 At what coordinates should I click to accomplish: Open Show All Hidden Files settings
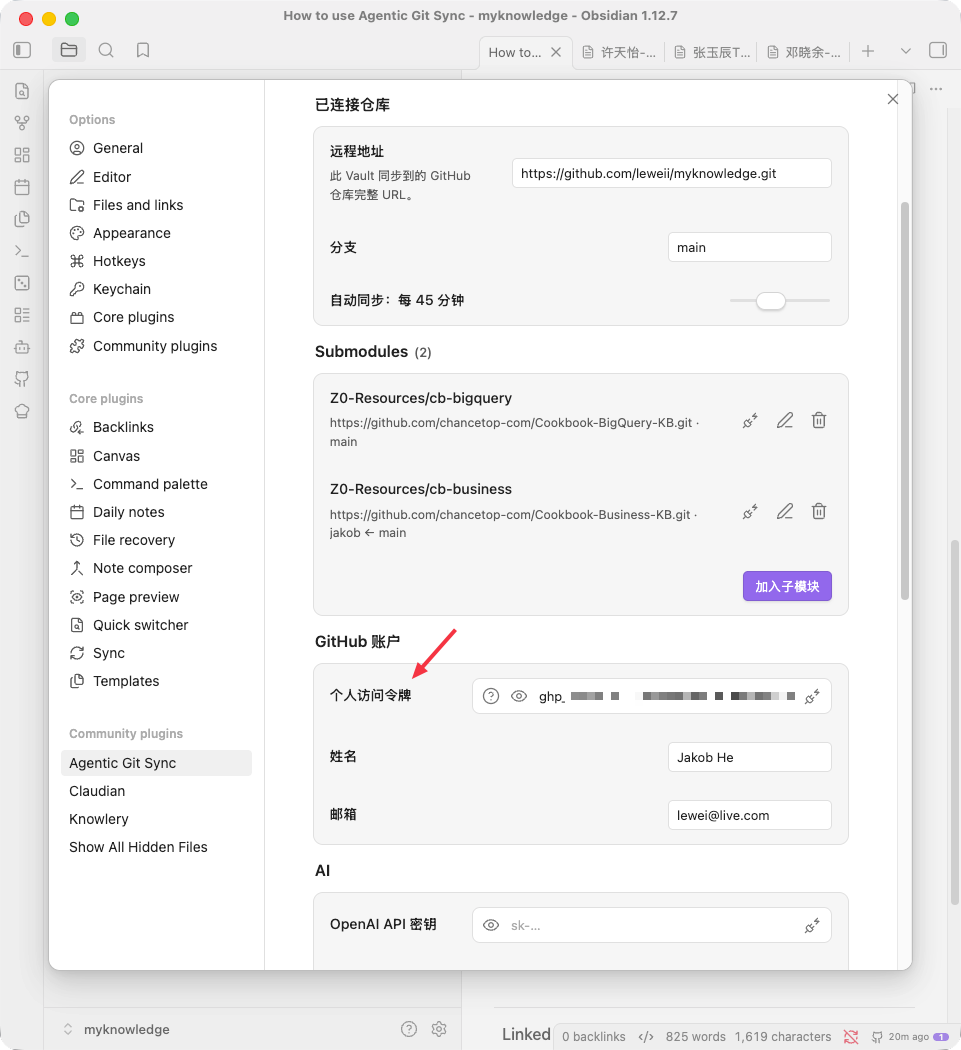pos(156,848)
